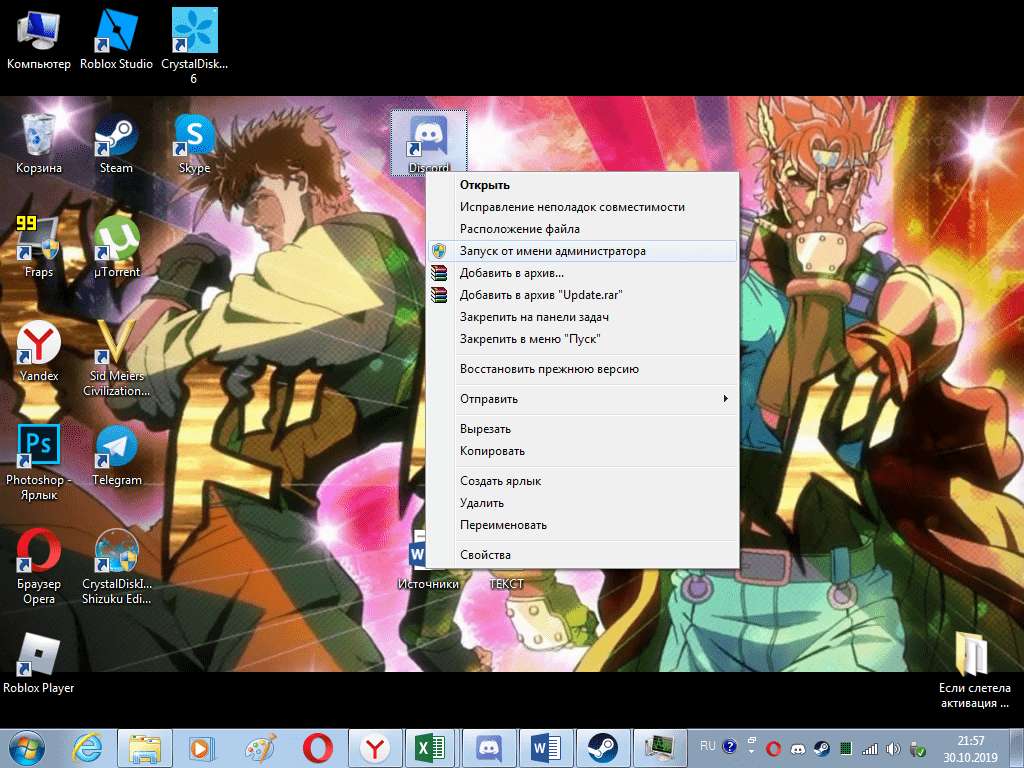Open the Корзина recycle bin icon

click(x=39, y=142)
